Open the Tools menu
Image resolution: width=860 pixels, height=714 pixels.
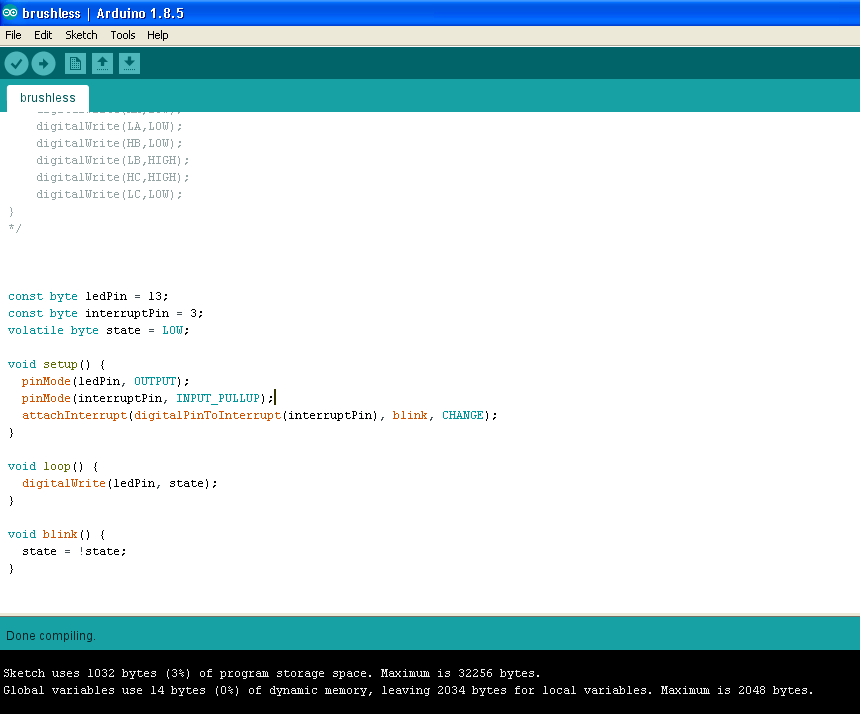click(x=123, y=35)
